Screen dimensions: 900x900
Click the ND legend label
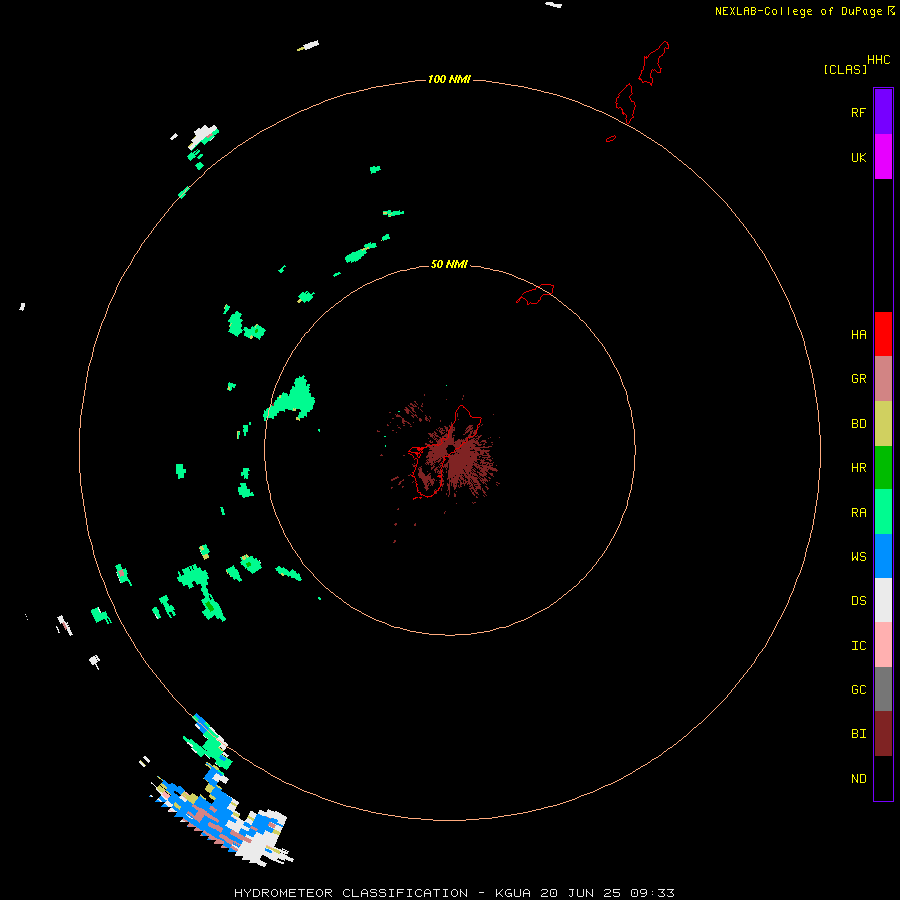[x=858, y=779]
